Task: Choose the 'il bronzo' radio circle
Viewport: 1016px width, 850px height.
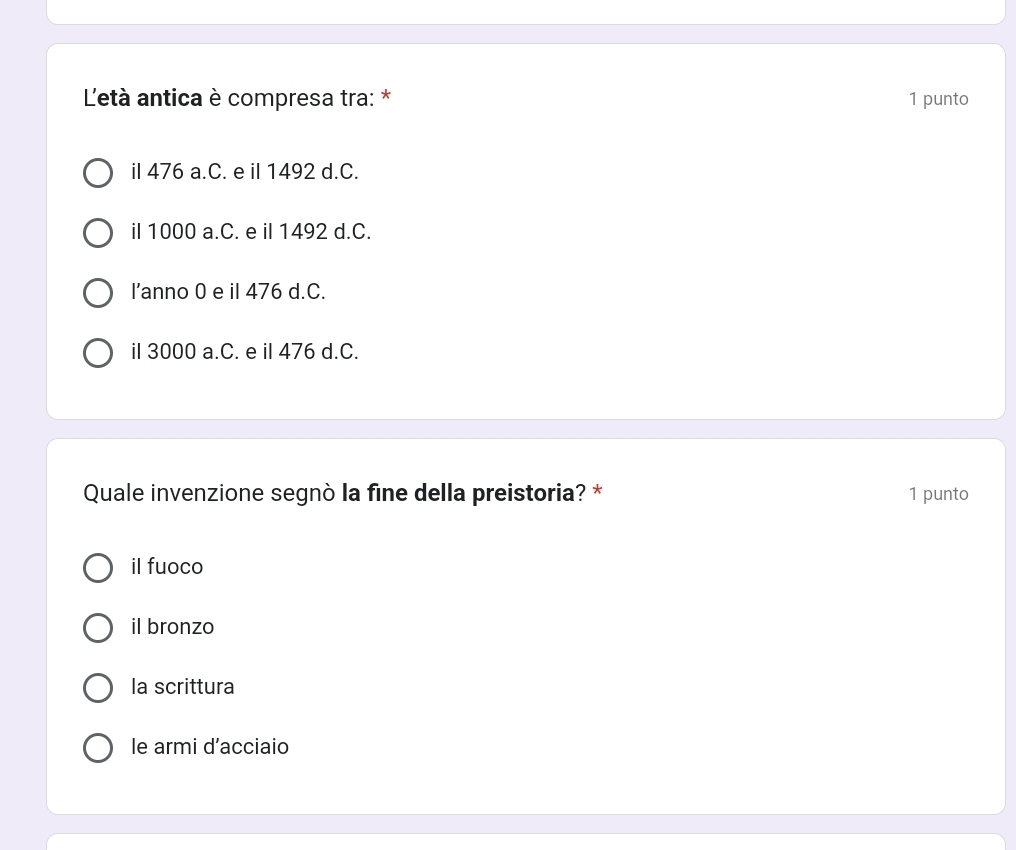Action: click(98, 628)
